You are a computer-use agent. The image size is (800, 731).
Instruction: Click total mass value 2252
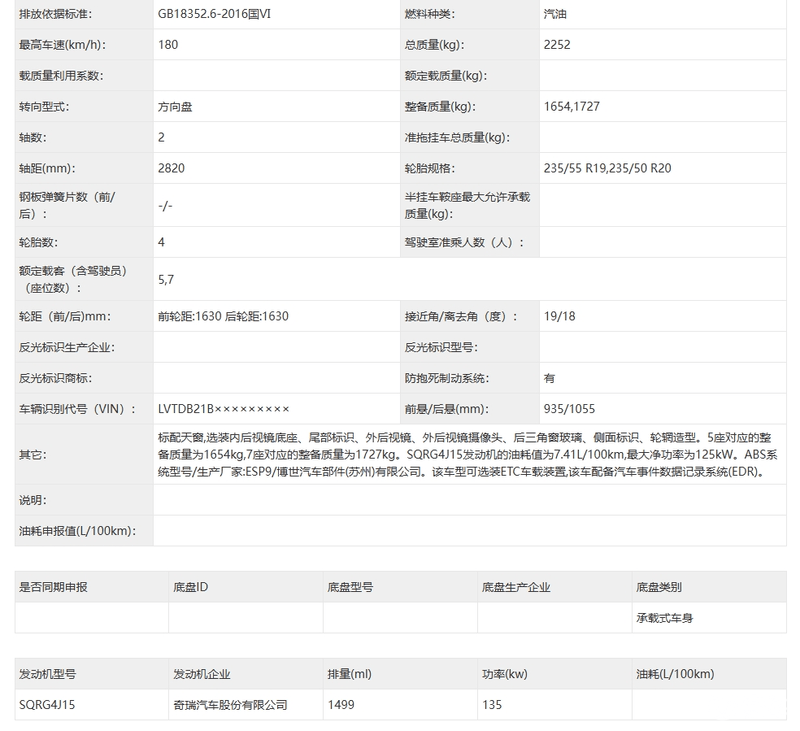557,45
